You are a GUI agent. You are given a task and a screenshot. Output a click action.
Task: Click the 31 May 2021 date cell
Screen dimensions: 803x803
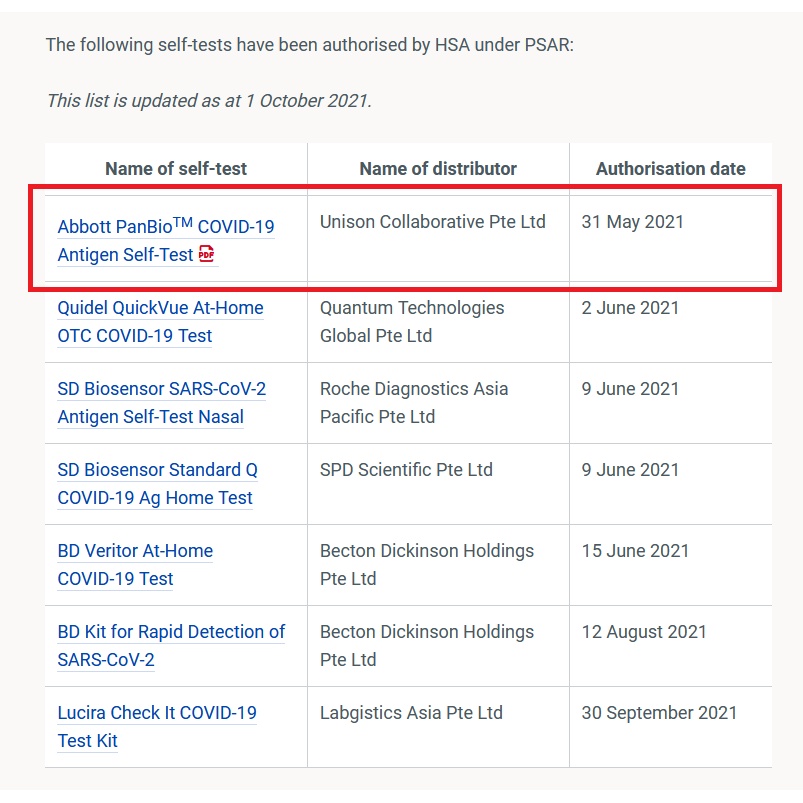[x=633, y=222]
